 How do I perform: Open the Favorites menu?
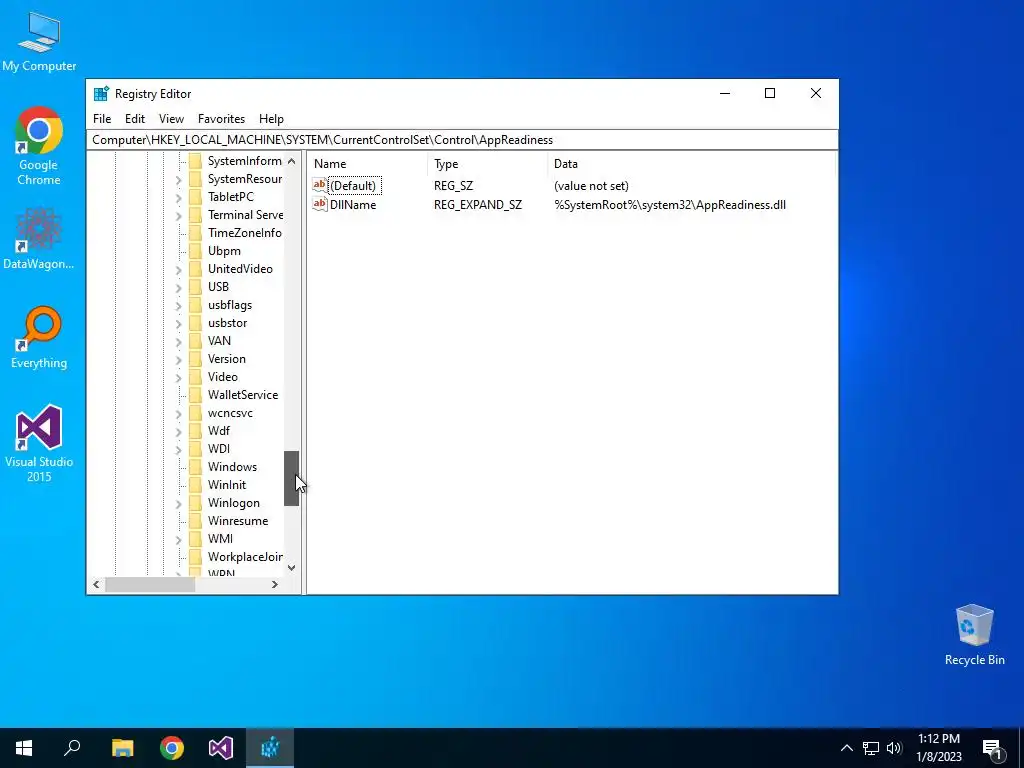(x=221, y=119)
